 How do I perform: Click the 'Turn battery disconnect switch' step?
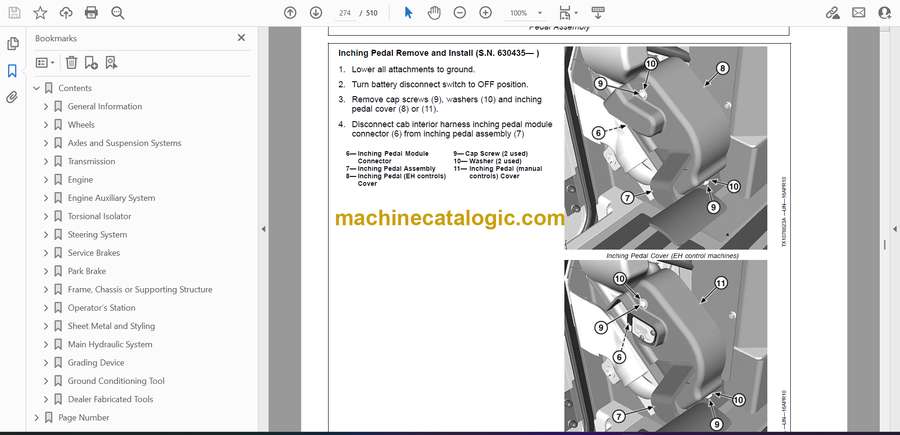[440, 84]
